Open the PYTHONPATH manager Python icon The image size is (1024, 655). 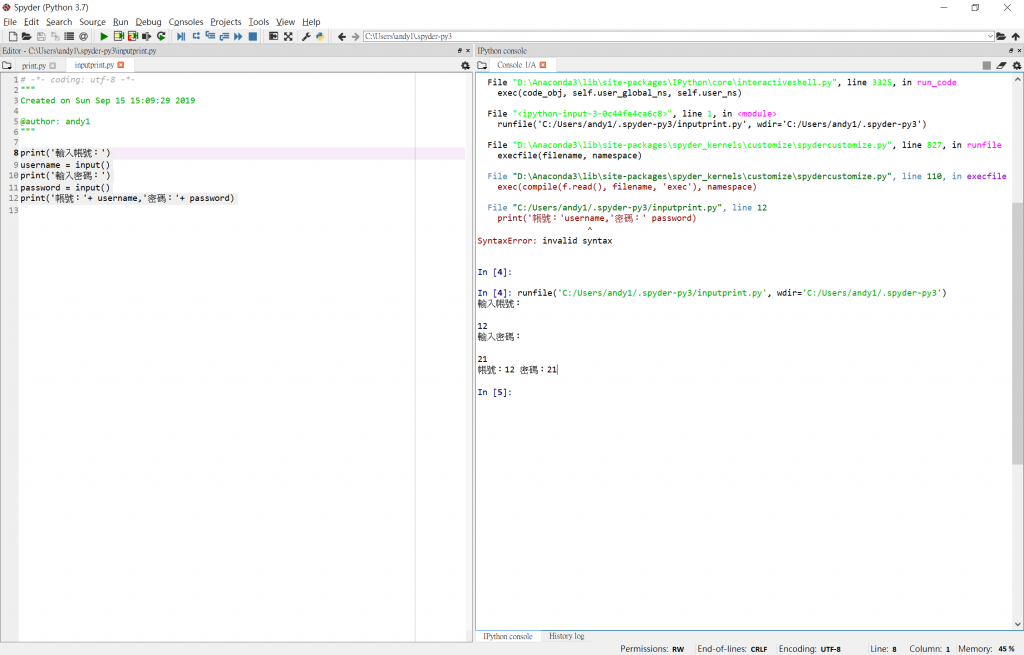320,36
